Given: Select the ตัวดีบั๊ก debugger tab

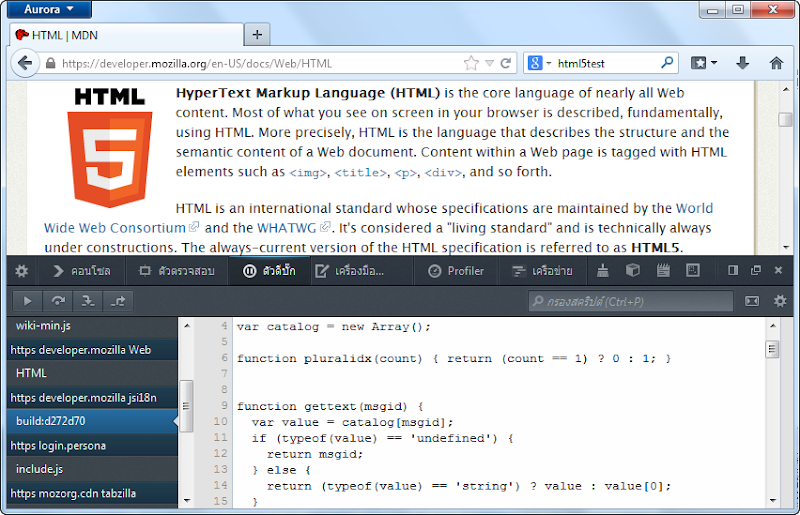Looking at the screenshot, I should 269,271.
